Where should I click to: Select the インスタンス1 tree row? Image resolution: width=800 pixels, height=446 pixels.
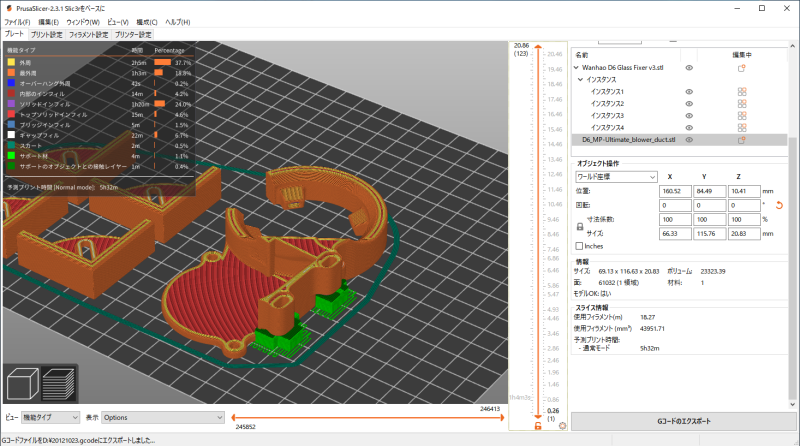pyautogui.click(x=680, y=92)
